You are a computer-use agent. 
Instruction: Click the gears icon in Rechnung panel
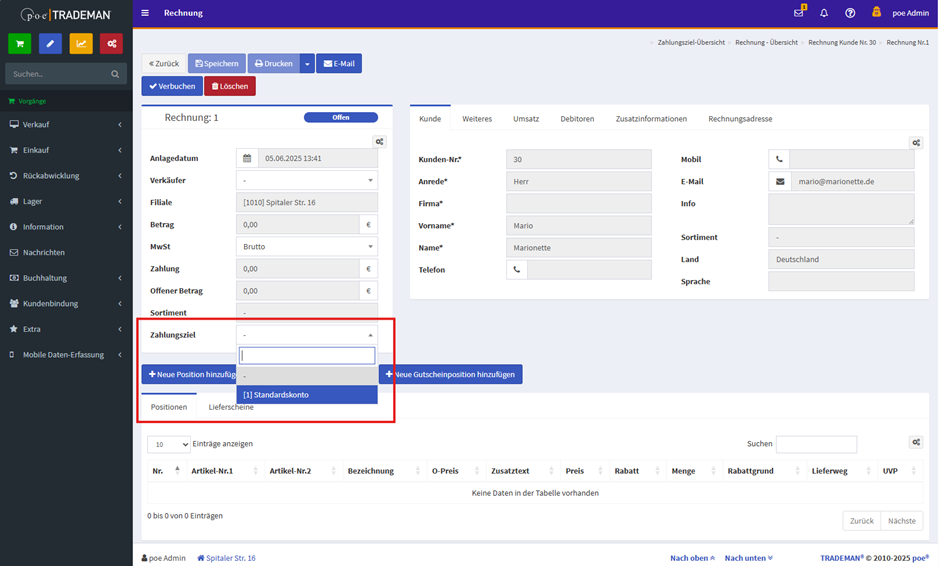click(379, 142)
